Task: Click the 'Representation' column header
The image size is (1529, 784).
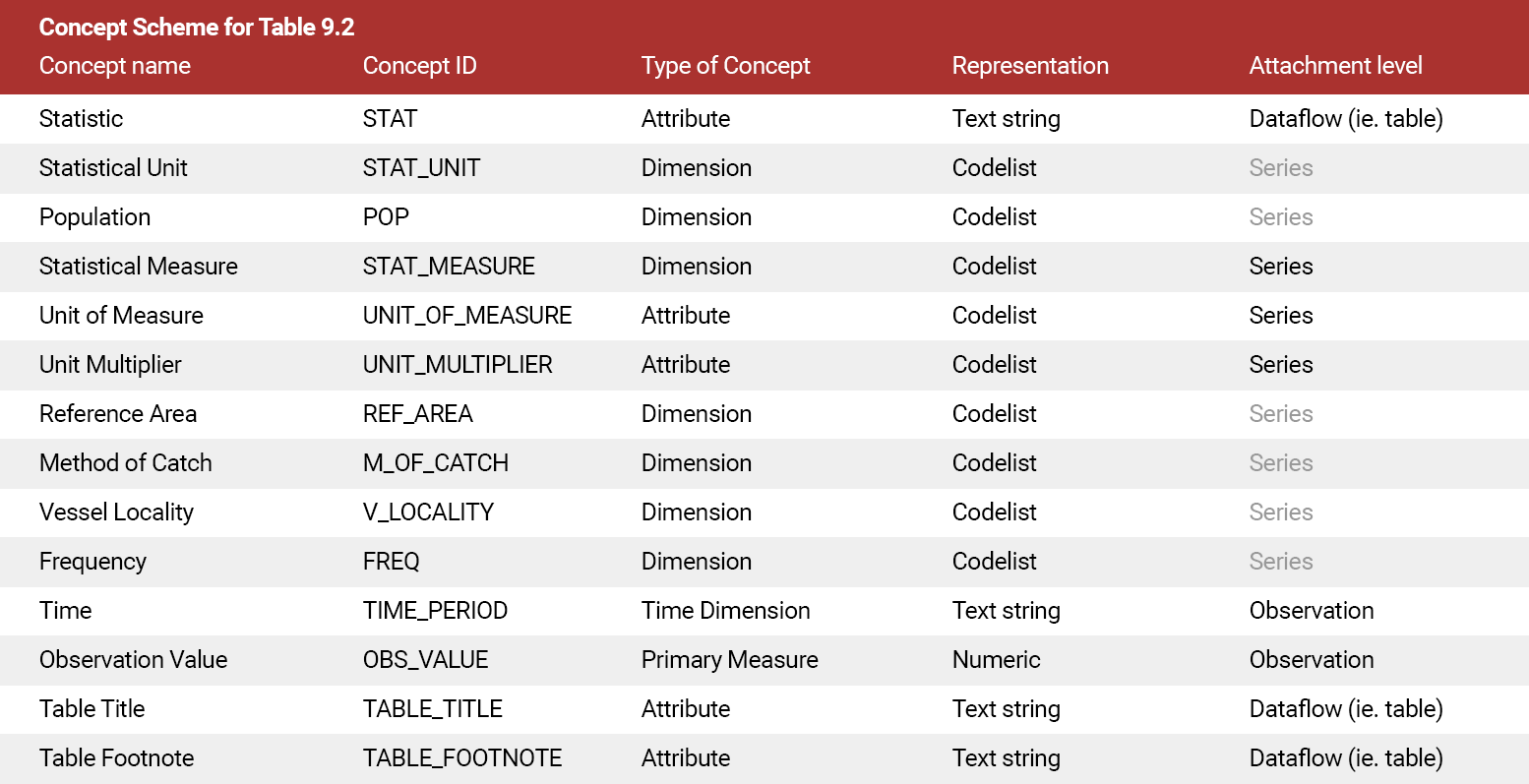Action: pyautogui.click(x=1030, y=66)
